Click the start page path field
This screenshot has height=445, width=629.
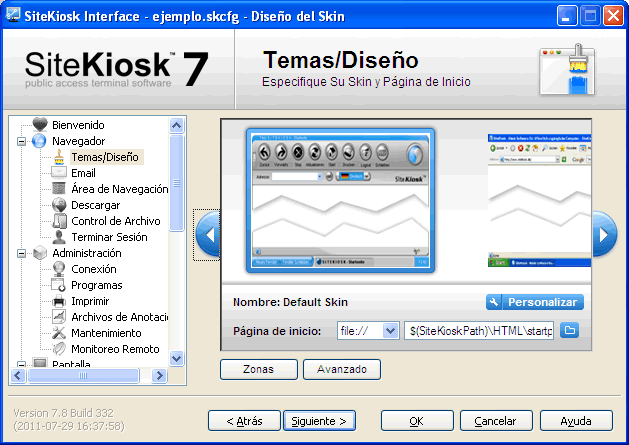(479, 331)
